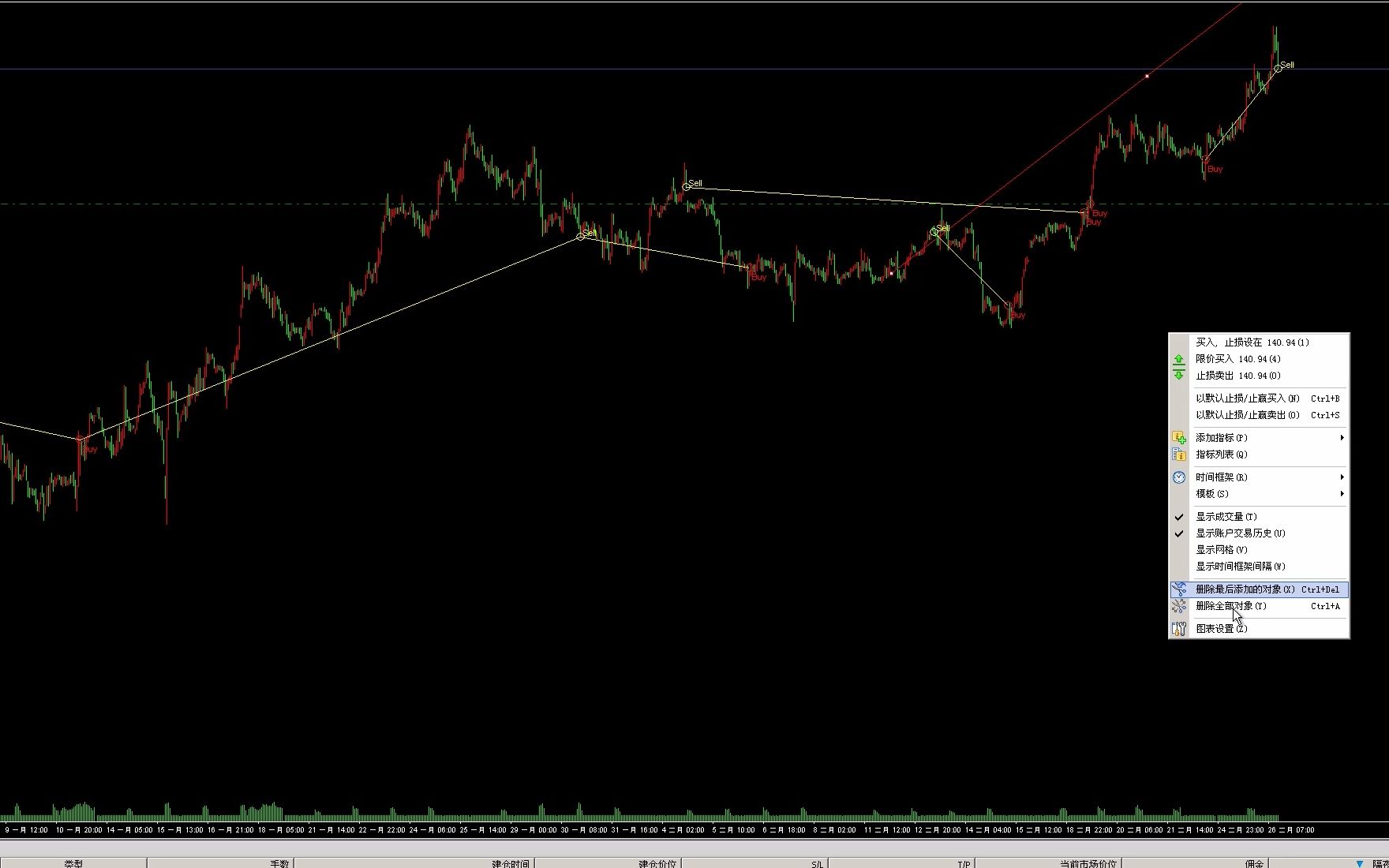Choose 限价买入 140.94 menu entry

point(1260,359)
